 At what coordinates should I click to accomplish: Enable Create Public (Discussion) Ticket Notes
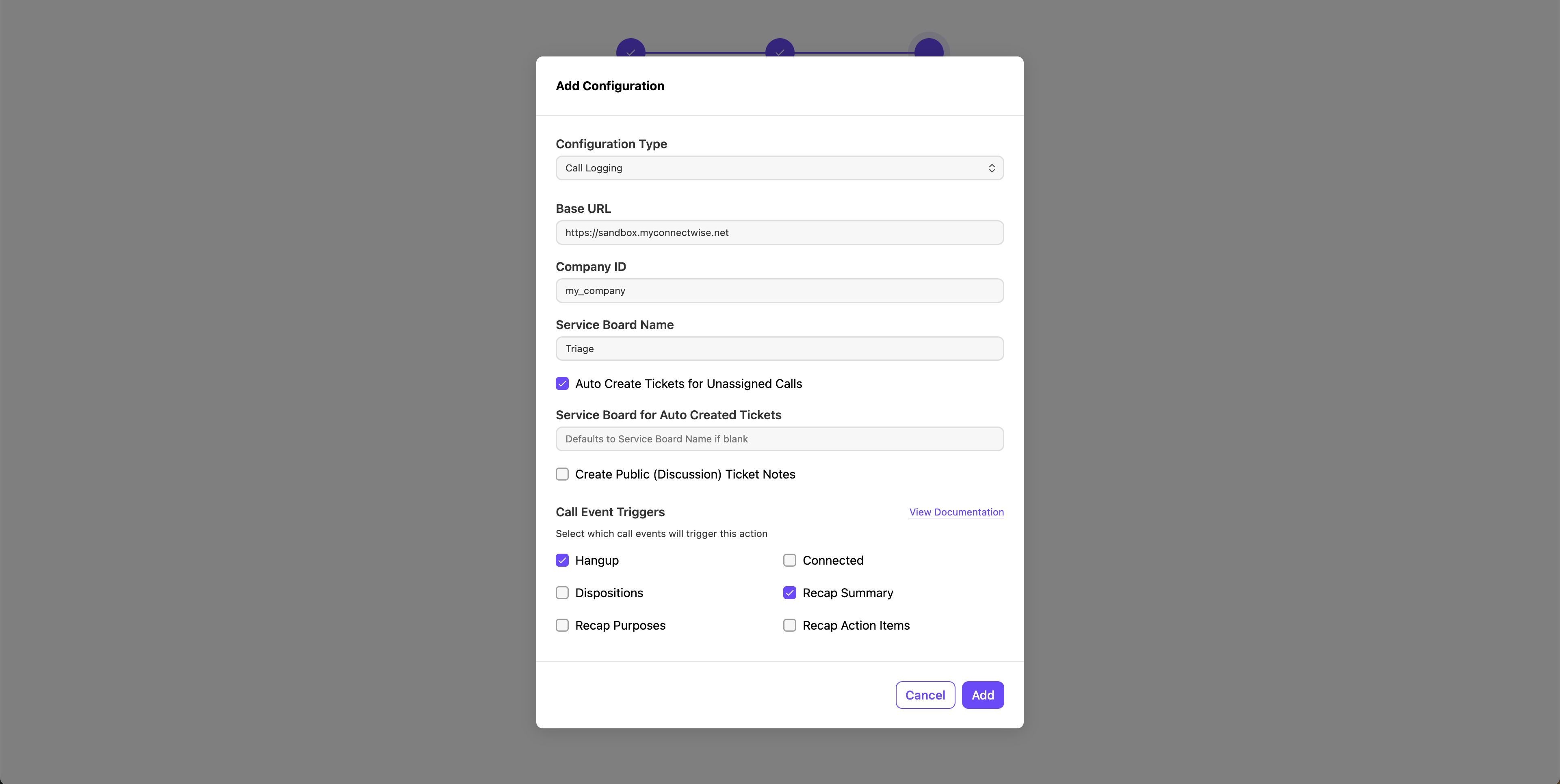(x=562, y=474)
